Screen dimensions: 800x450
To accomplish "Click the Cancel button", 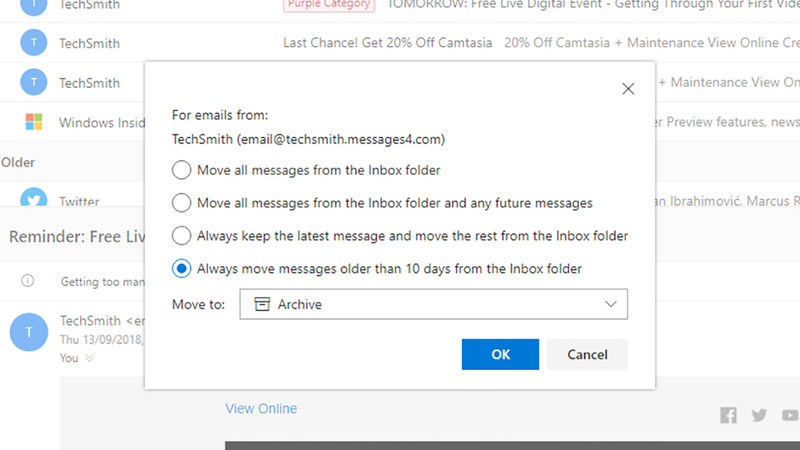I will (x=587, y=354).
